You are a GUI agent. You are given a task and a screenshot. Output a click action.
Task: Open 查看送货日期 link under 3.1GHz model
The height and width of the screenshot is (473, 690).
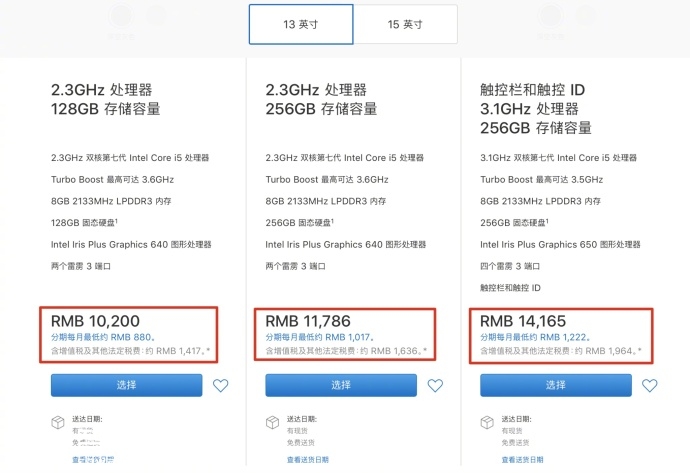(522, 459)
